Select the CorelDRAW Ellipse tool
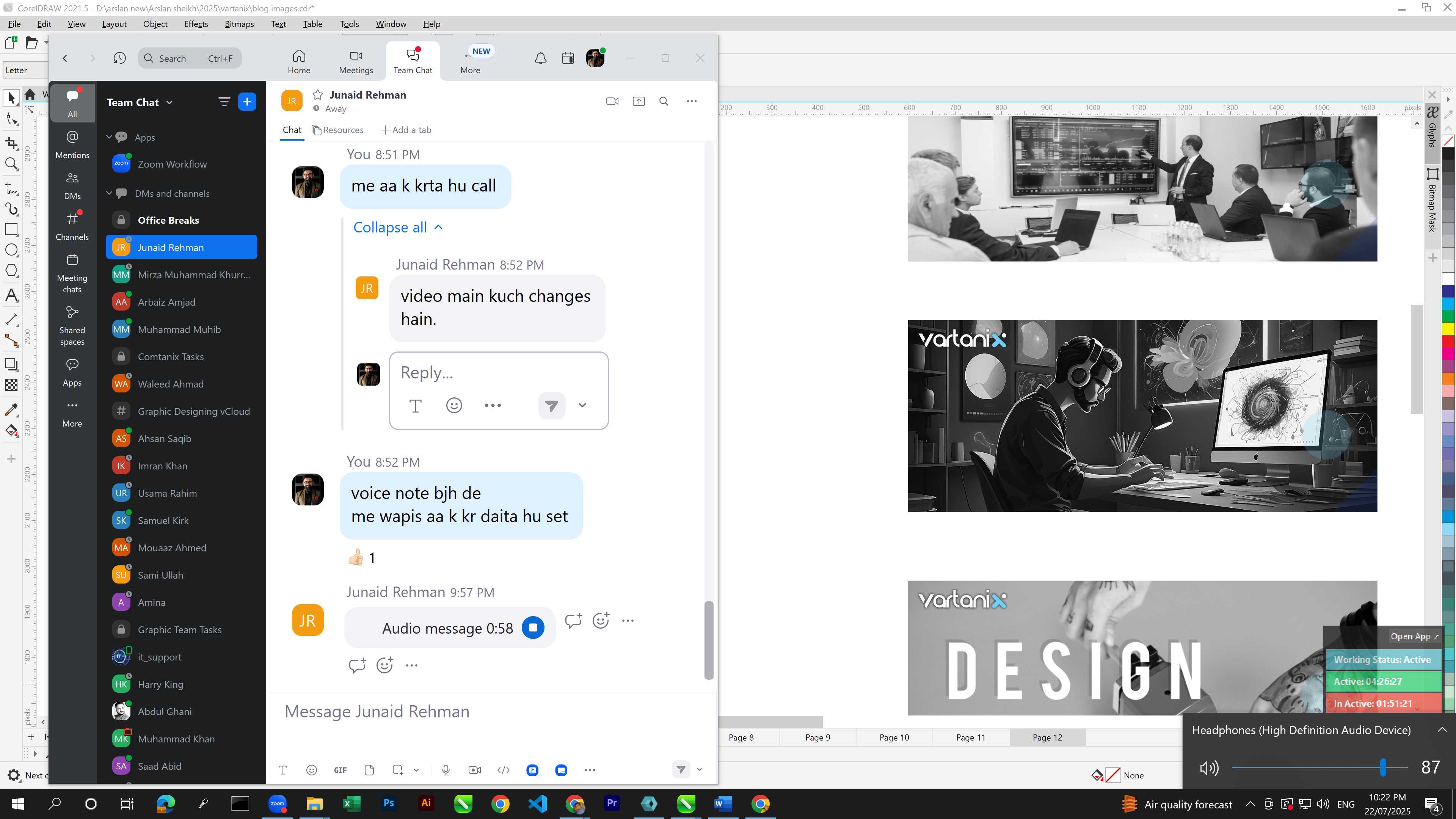Screen dimensions: 1456x819 (x=11, y=250)
